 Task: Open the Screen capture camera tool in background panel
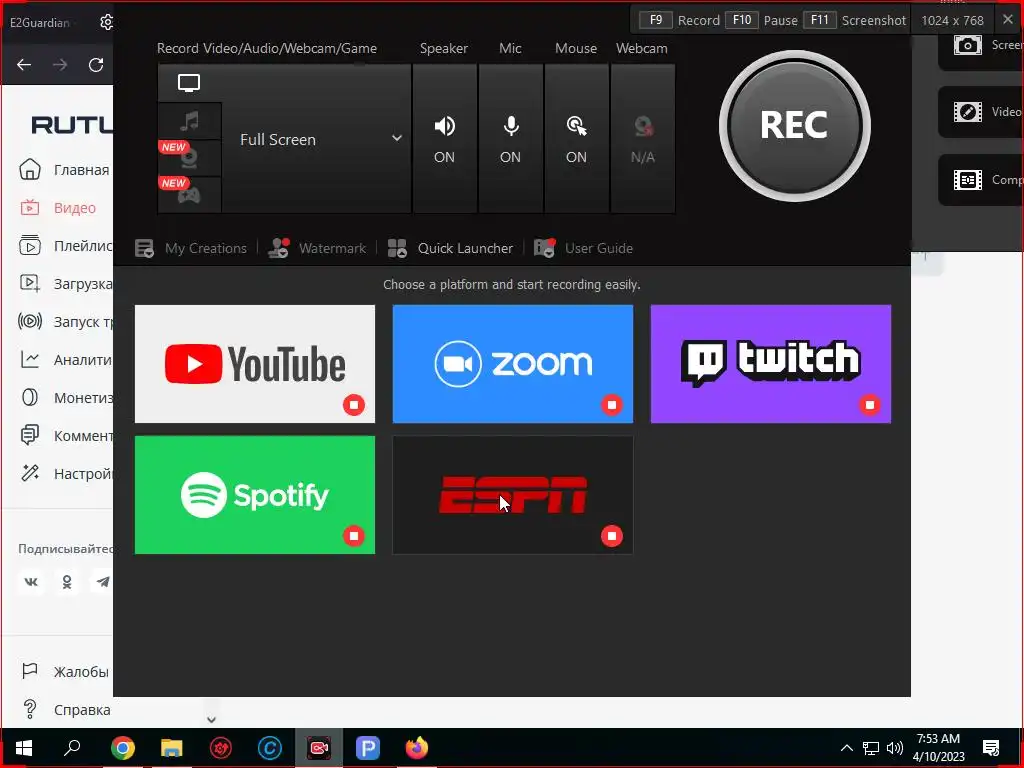tap(982, 45)
